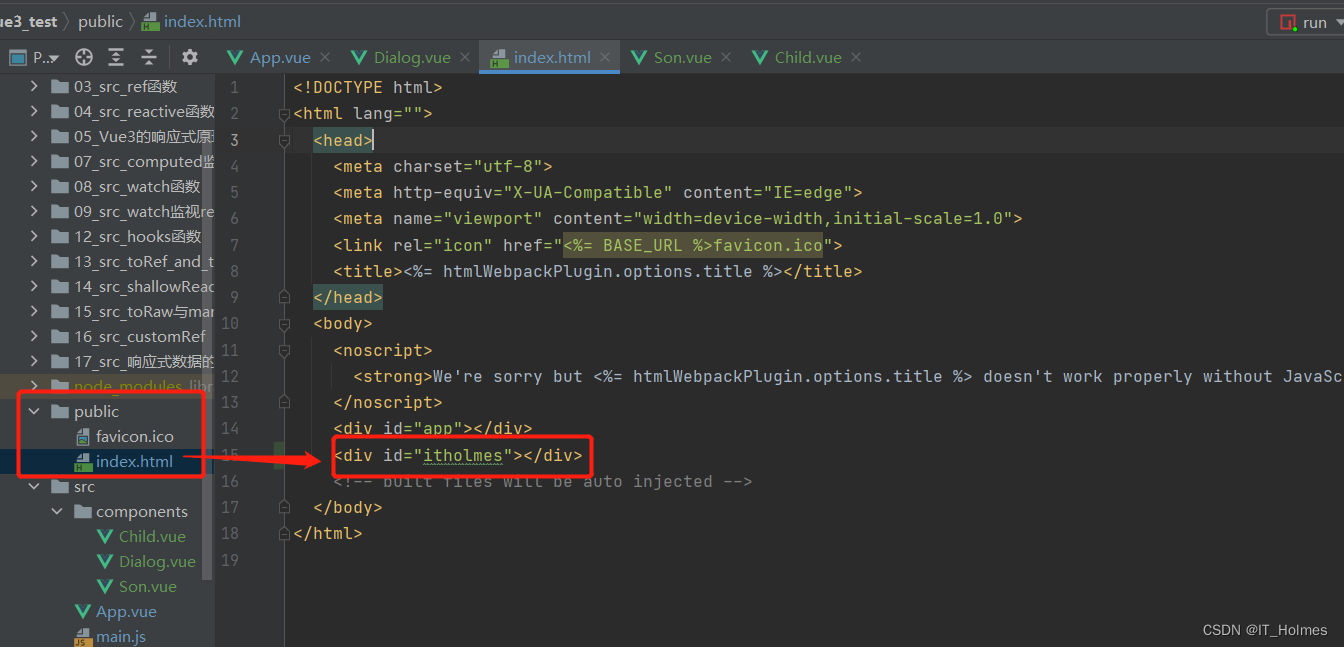
Task: Click the JS file icon beside main.js
Action: pos(83,637)
